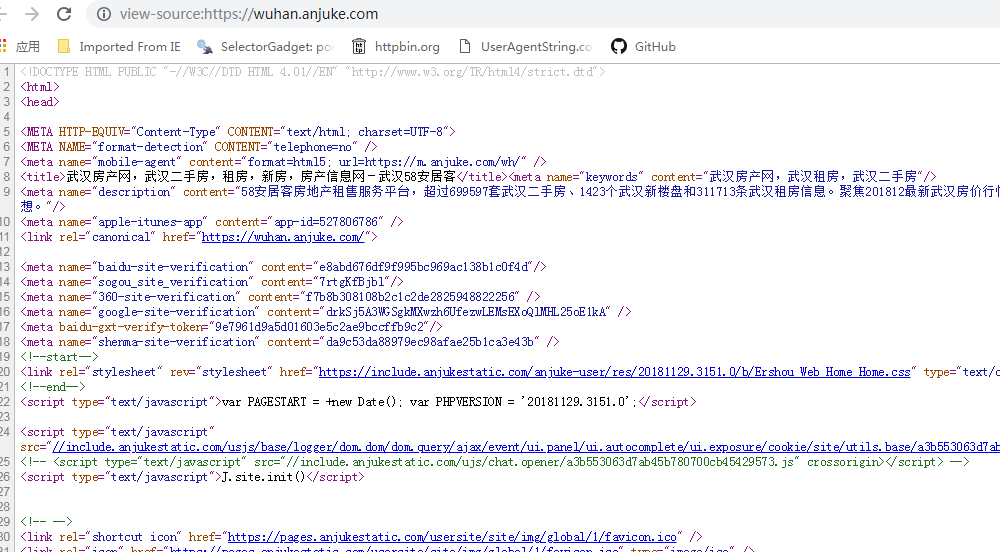Open the httpbin.org bookmark
The height and width of the screenshot is (552, 1000).
point(396,47)
